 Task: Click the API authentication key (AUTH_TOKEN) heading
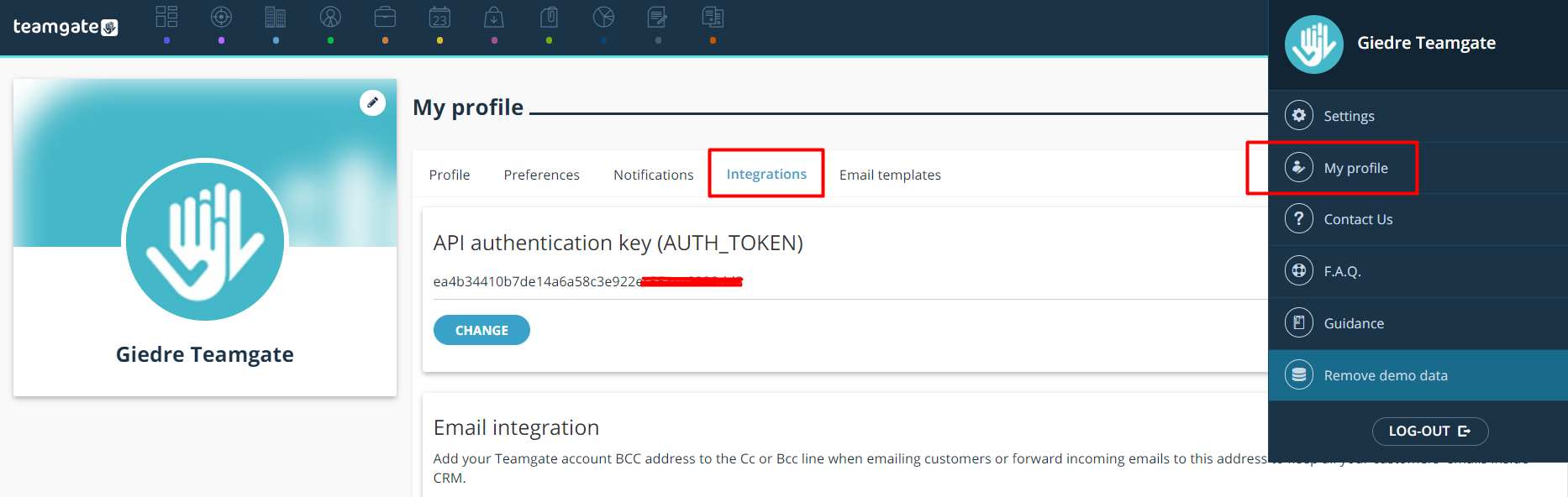click(x=618, y=243)
